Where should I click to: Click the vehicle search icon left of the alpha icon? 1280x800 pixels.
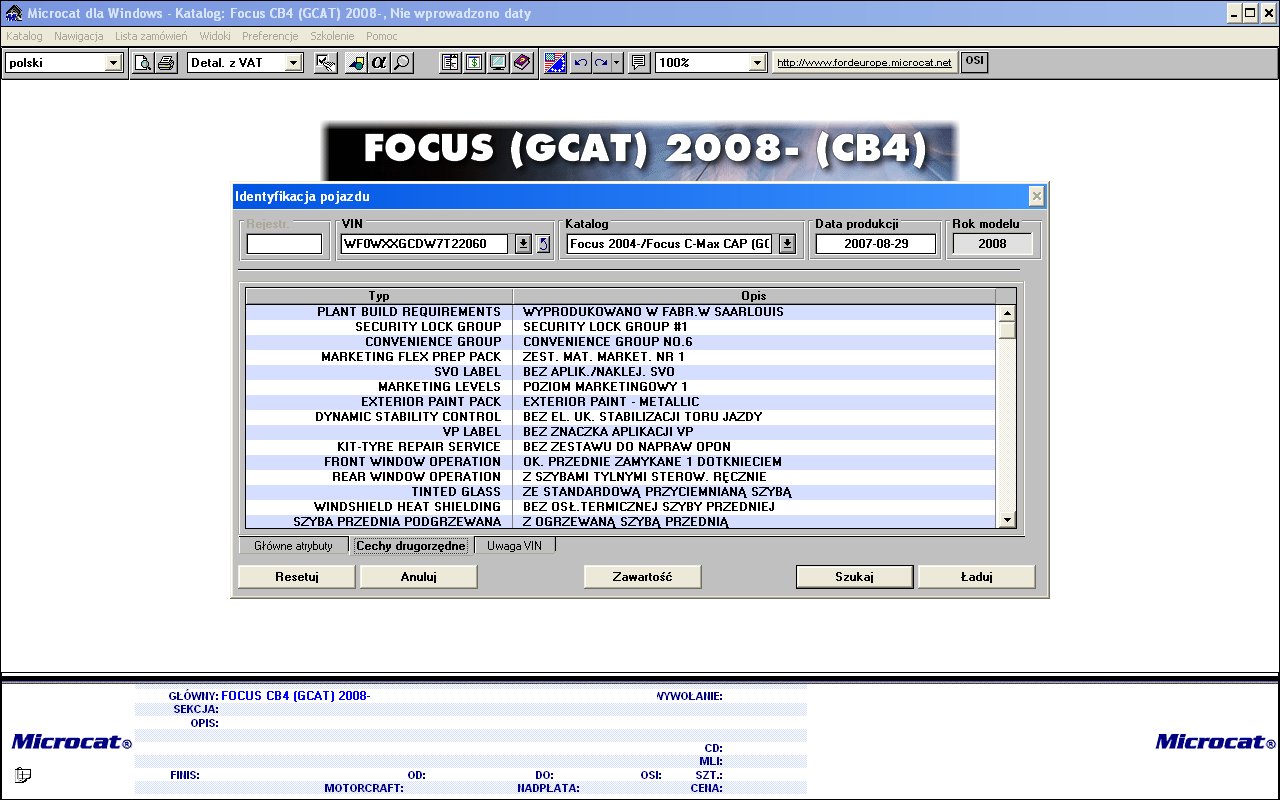pyautogui.click(x=356, y=63)
